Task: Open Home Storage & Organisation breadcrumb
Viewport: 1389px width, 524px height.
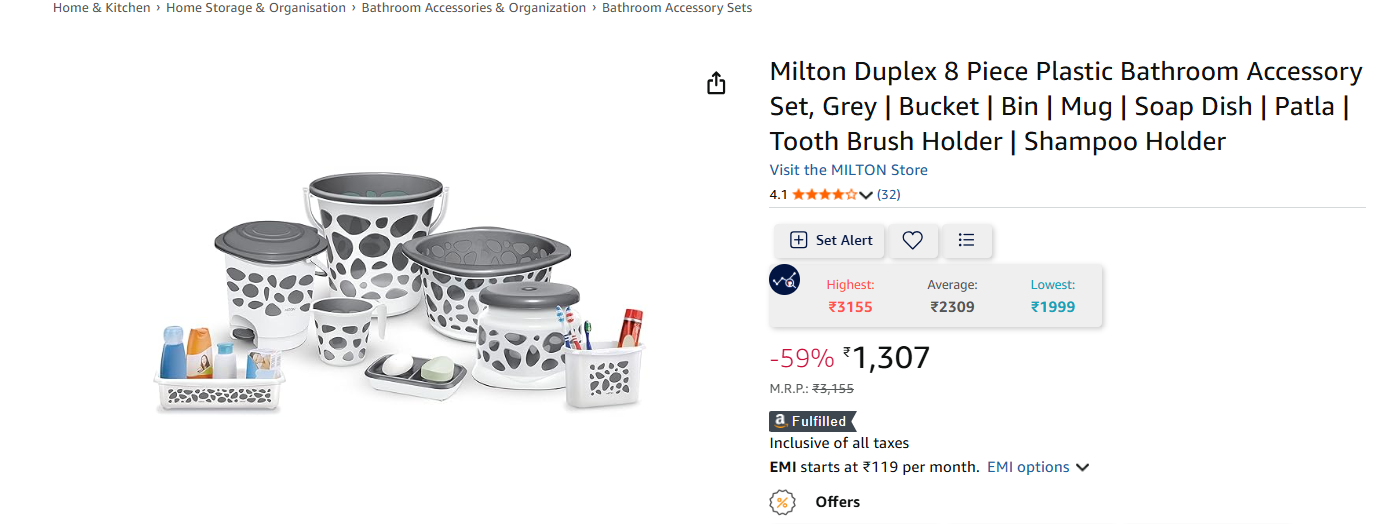Action: [x=256, y=8]
